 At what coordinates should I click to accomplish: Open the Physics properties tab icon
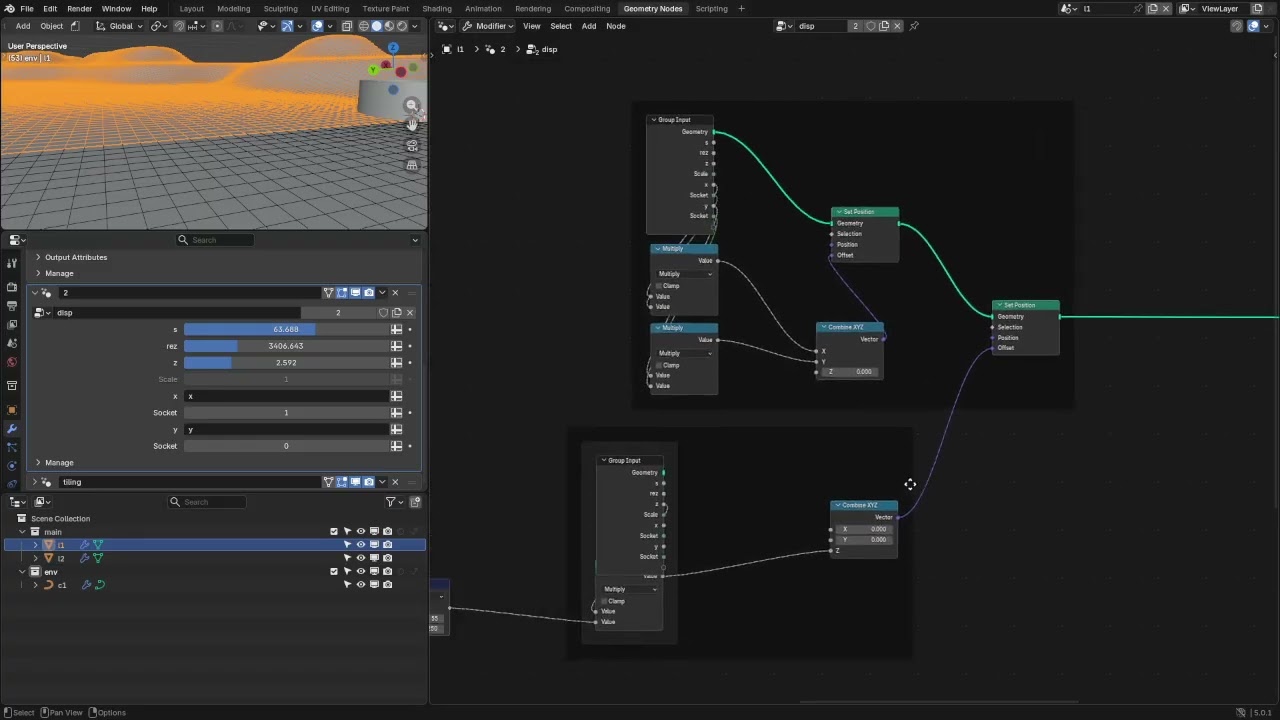coord(12,466)
